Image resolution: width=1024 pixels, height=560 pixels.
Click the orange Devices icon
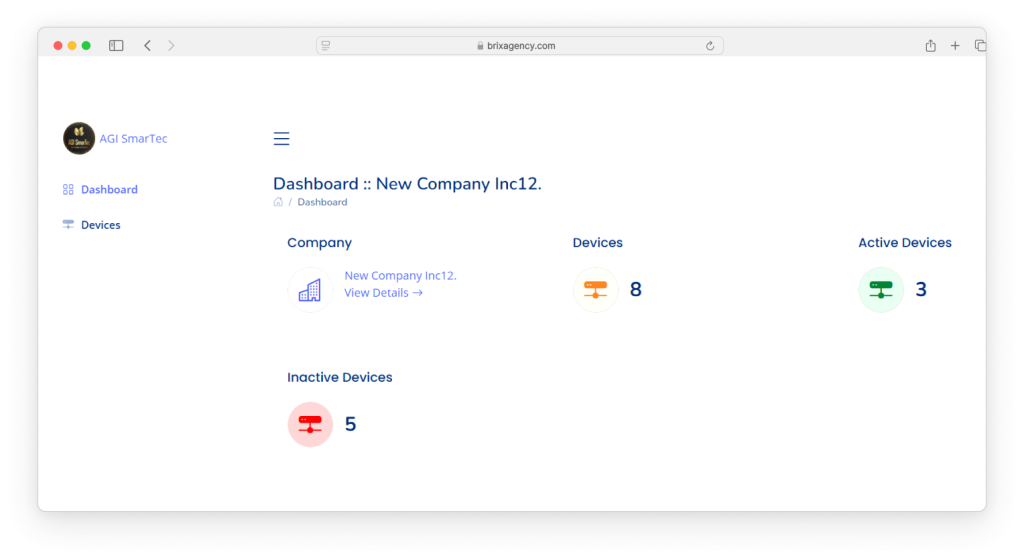pyautogui.click(x=596, y=290)
